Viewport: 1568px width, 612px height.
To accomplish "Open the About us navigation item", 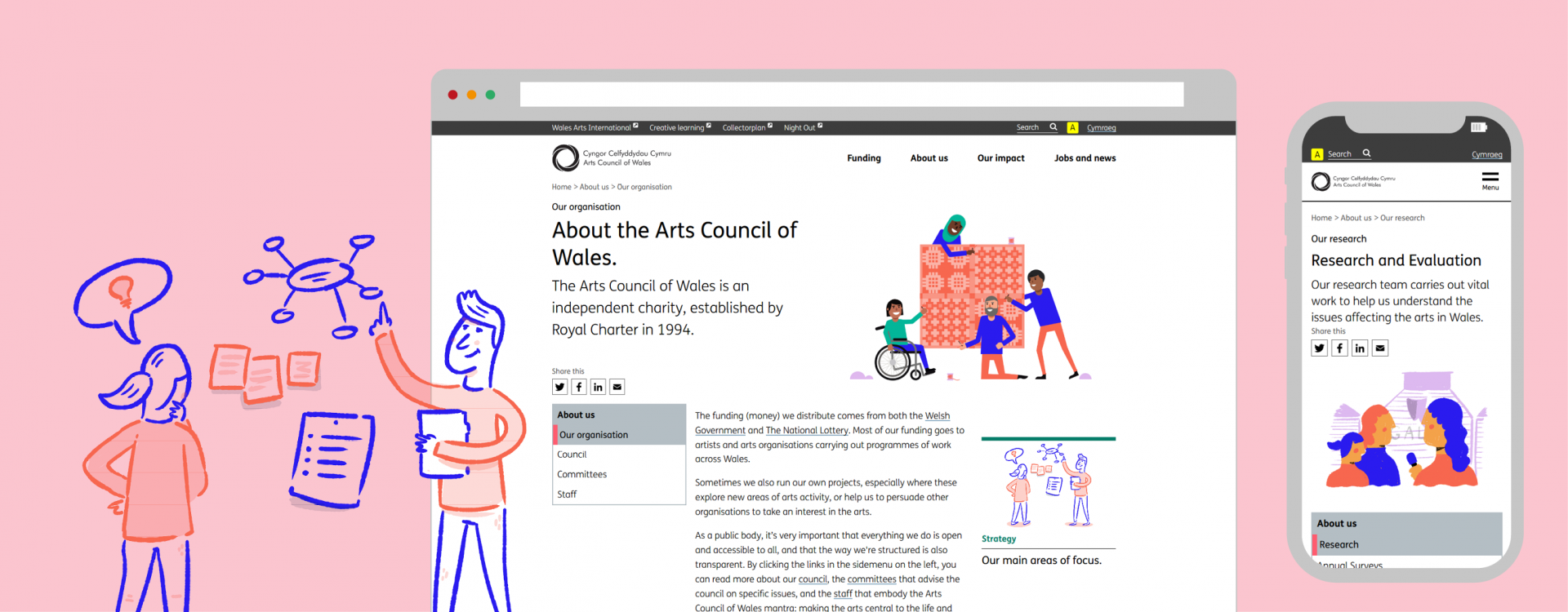I will 929,158.
